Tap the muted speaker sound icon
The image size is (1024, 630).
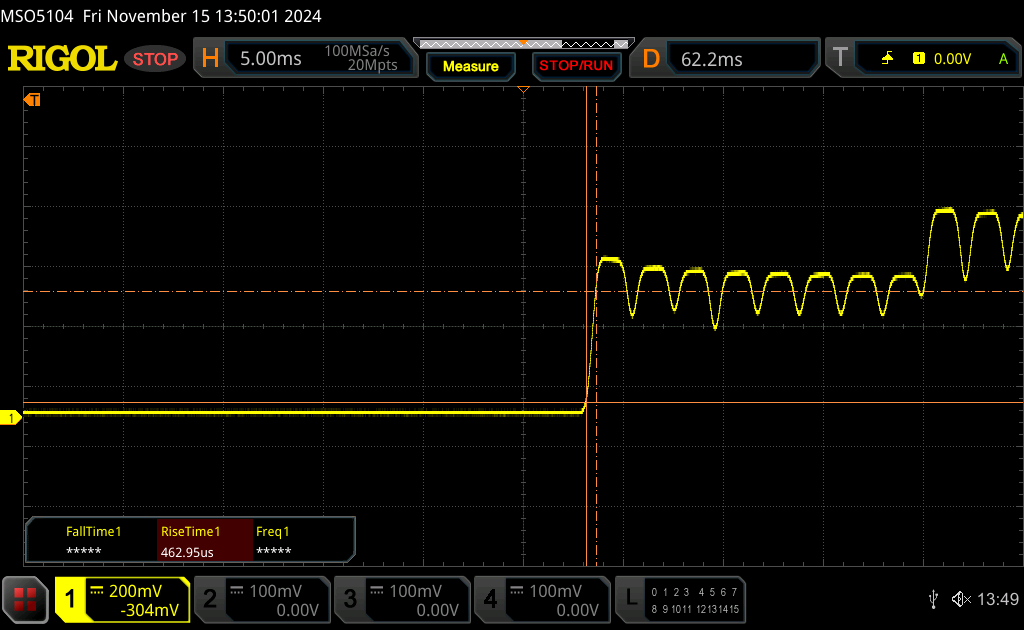pos(960,599)
